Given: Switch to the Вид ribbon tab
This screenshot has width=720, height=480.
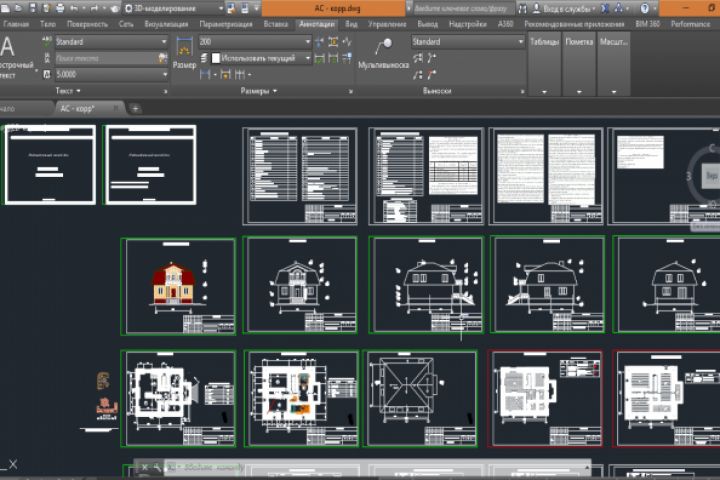Looking at the screenshot, I should click(x=351, y=24).
